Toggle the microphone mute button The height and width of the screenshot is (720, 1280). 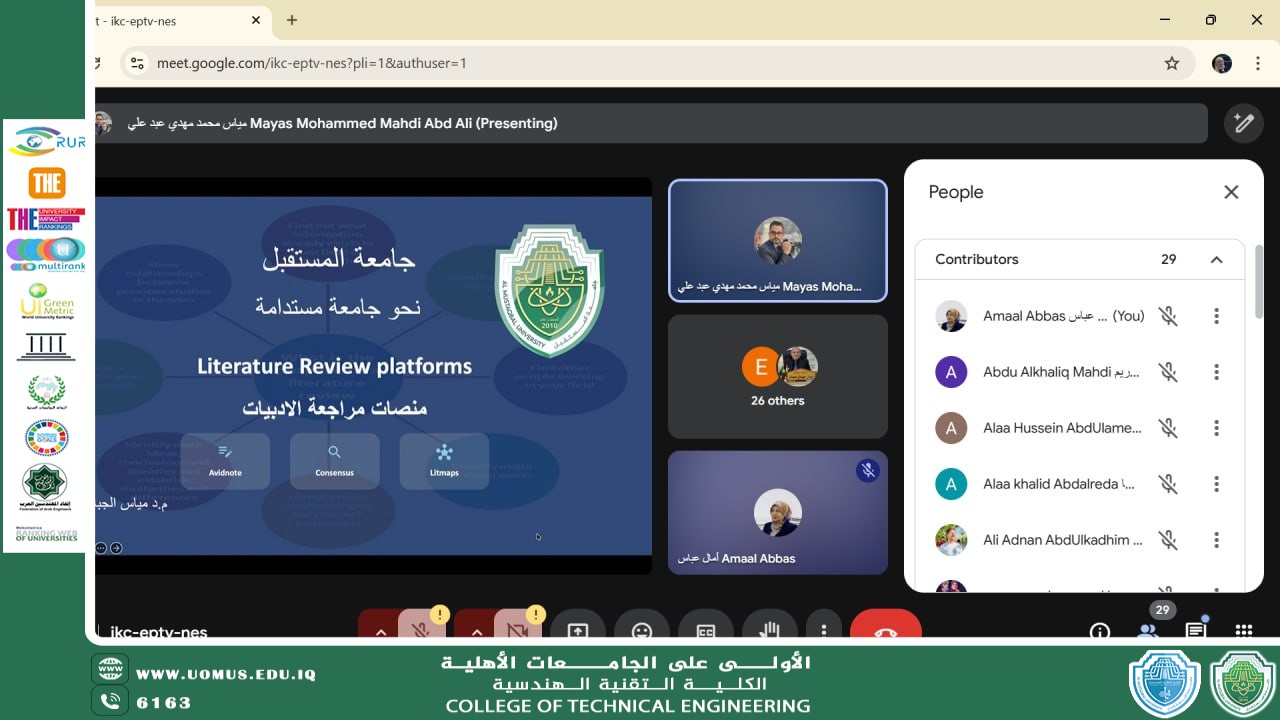(x=421, y=629)
